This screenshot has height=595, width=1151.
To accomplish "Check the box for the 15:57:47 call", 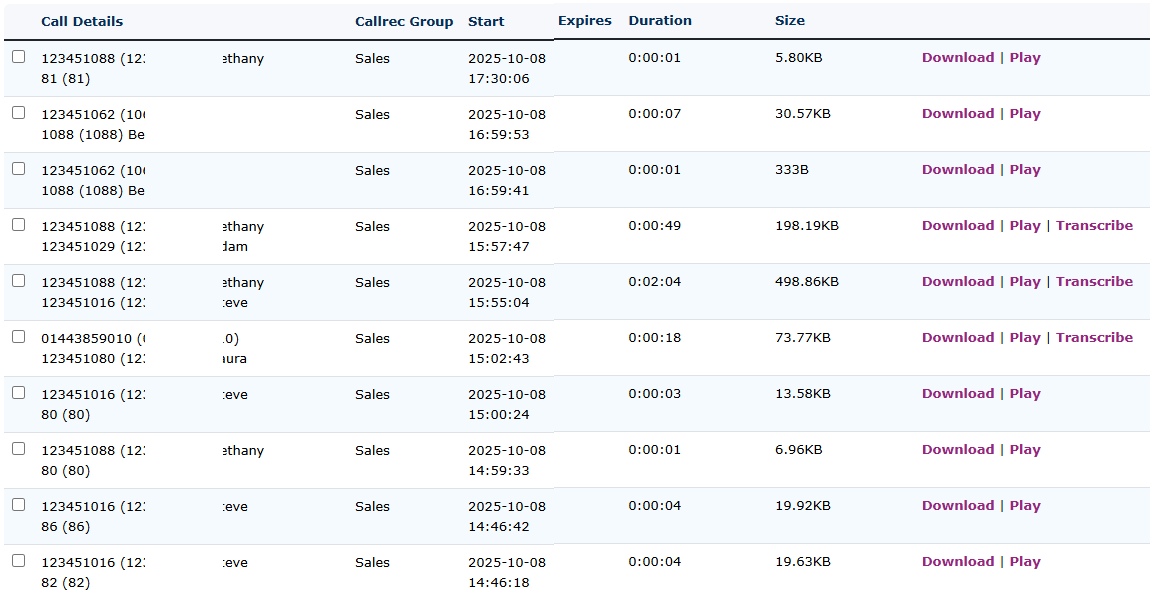I will (x=18, y=225).
